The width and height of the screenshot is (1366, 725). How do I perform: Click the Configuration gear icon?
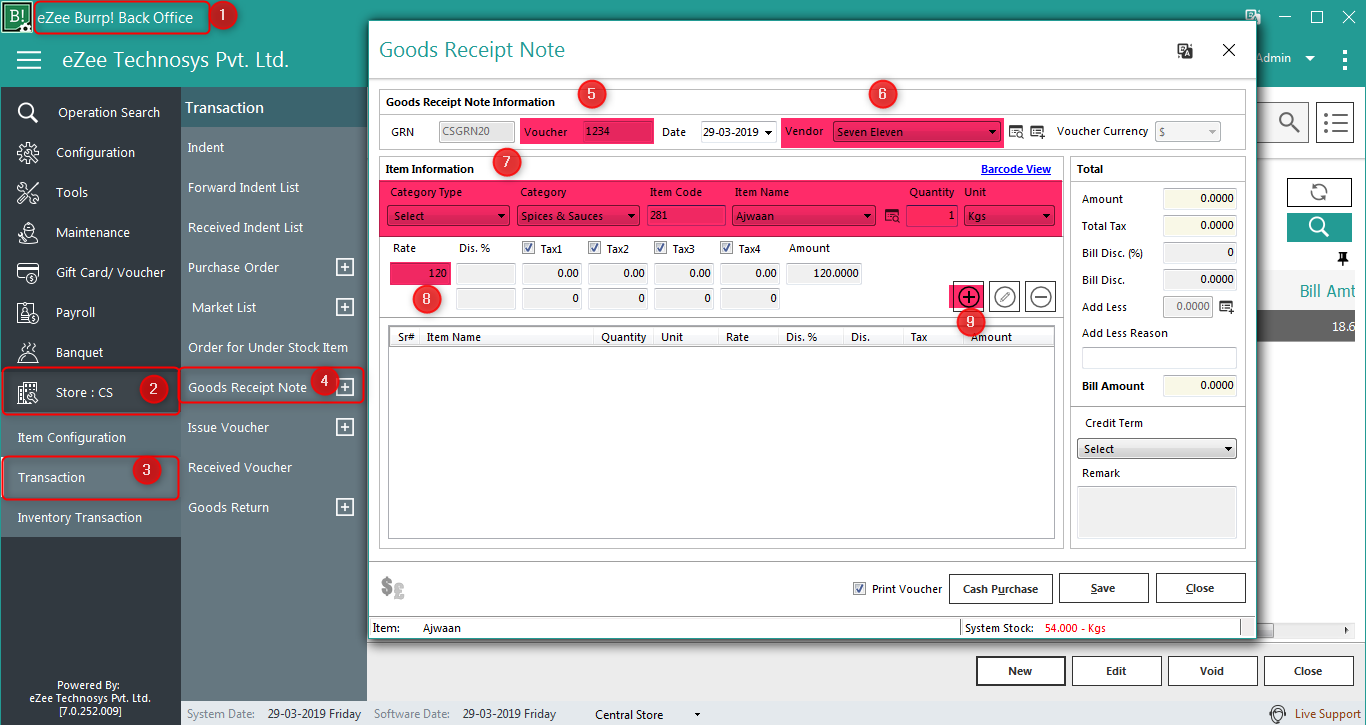[28, 152]
